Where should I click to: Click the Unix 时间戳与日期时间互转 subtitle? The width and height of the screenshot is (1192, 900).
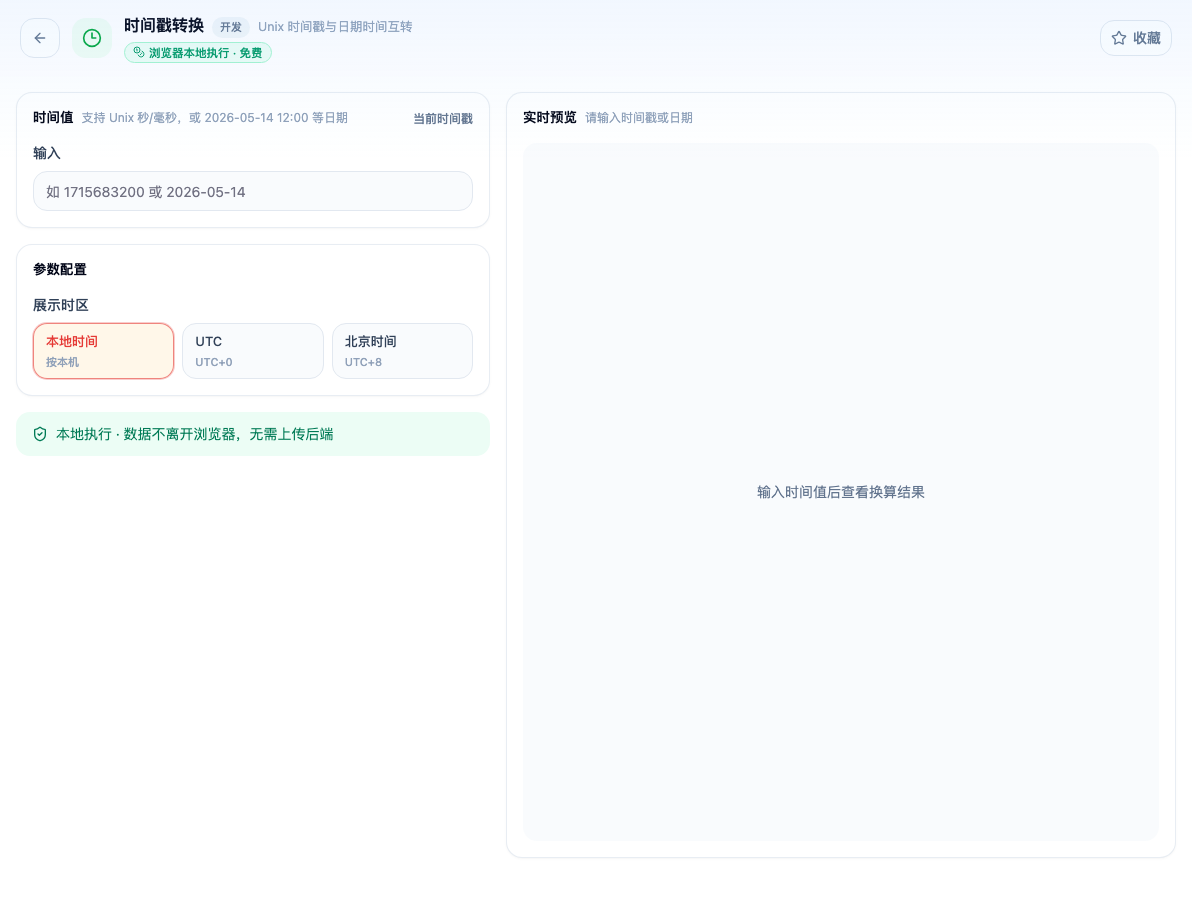tap(335, 27)
